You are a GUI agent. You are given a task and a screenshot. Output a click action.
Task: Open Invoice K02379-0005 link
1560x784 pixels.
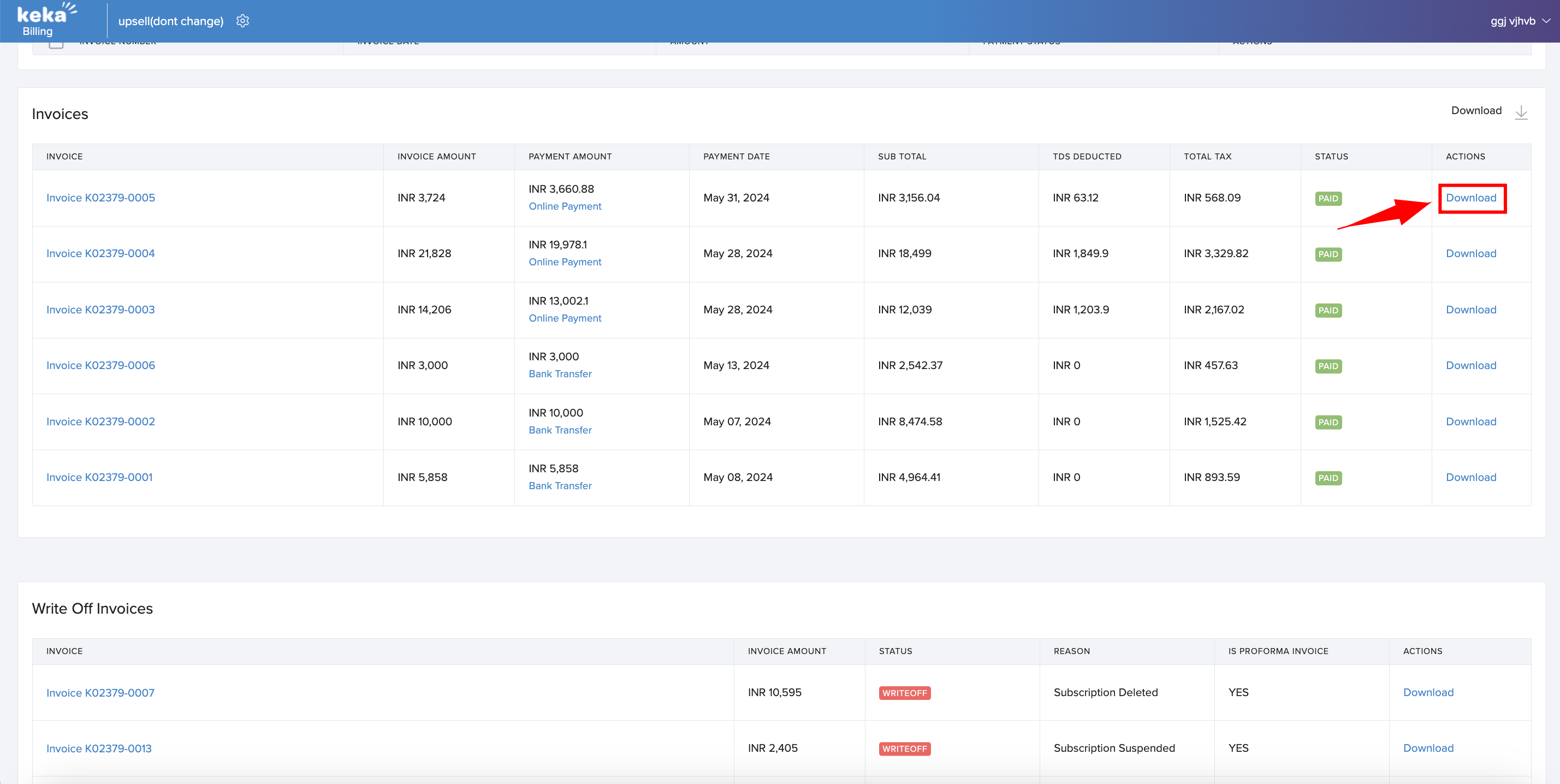pos(100,198)
